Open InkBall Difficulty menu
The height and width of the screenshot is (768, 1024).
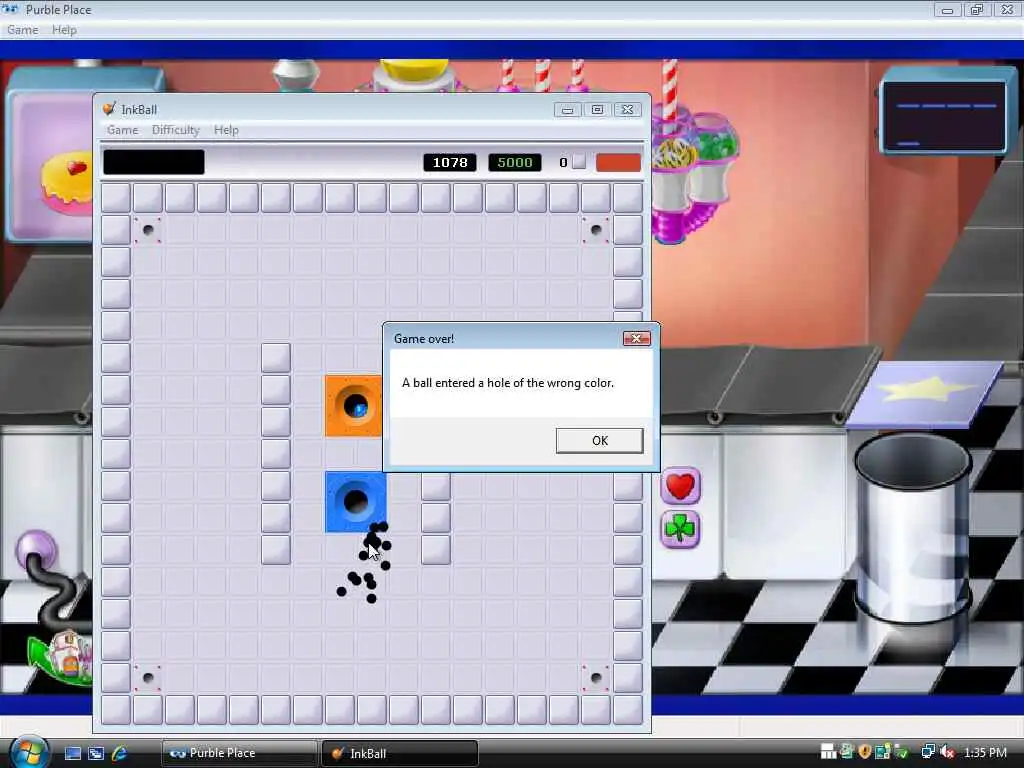176,130
